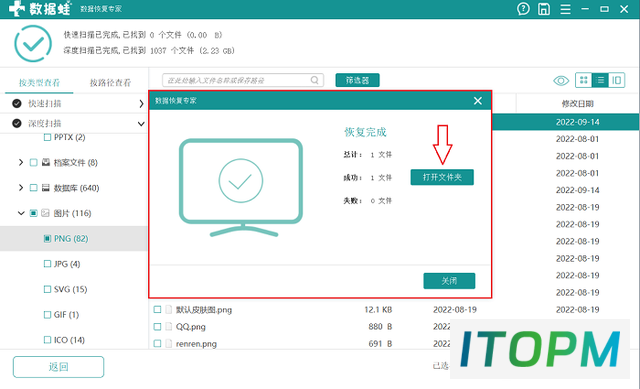The height and width of the screenshot is (389, 640).
Task: Collapse the 图片 (116) node
Action: click(21, 213)
